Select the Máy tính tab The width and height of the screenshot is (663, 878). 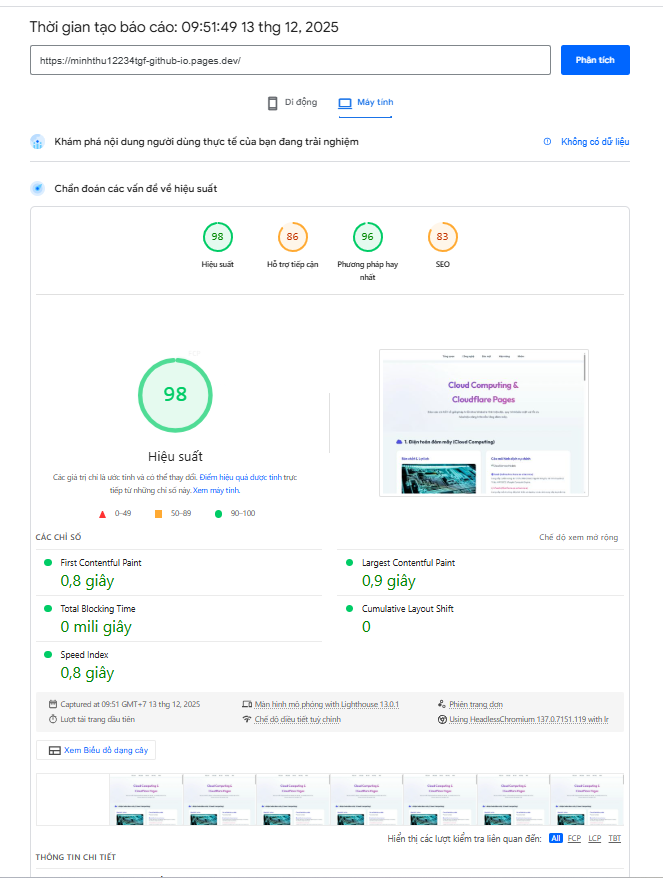tap(374, 102)
